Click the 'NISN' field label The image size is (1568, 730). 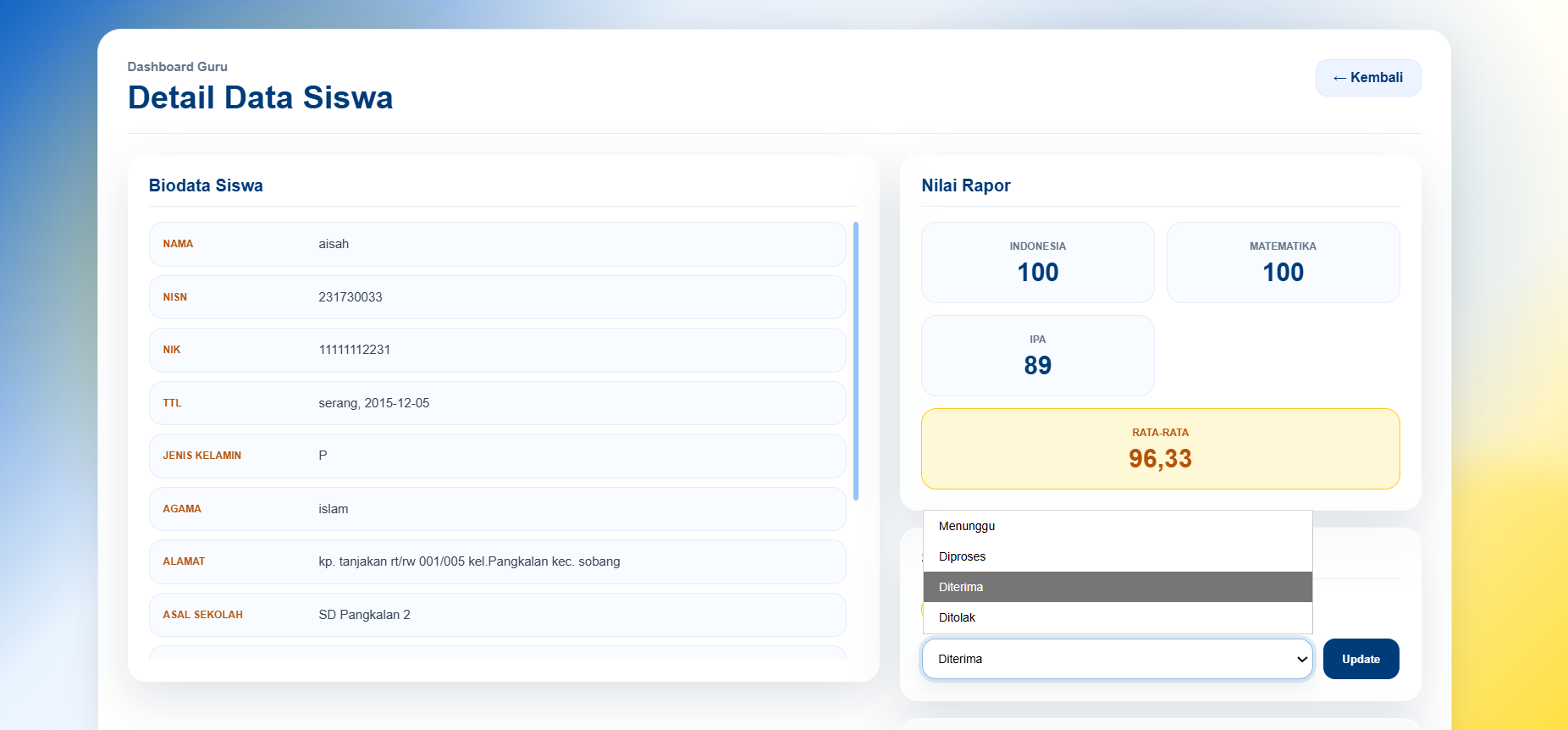click(x=175, y=297)
